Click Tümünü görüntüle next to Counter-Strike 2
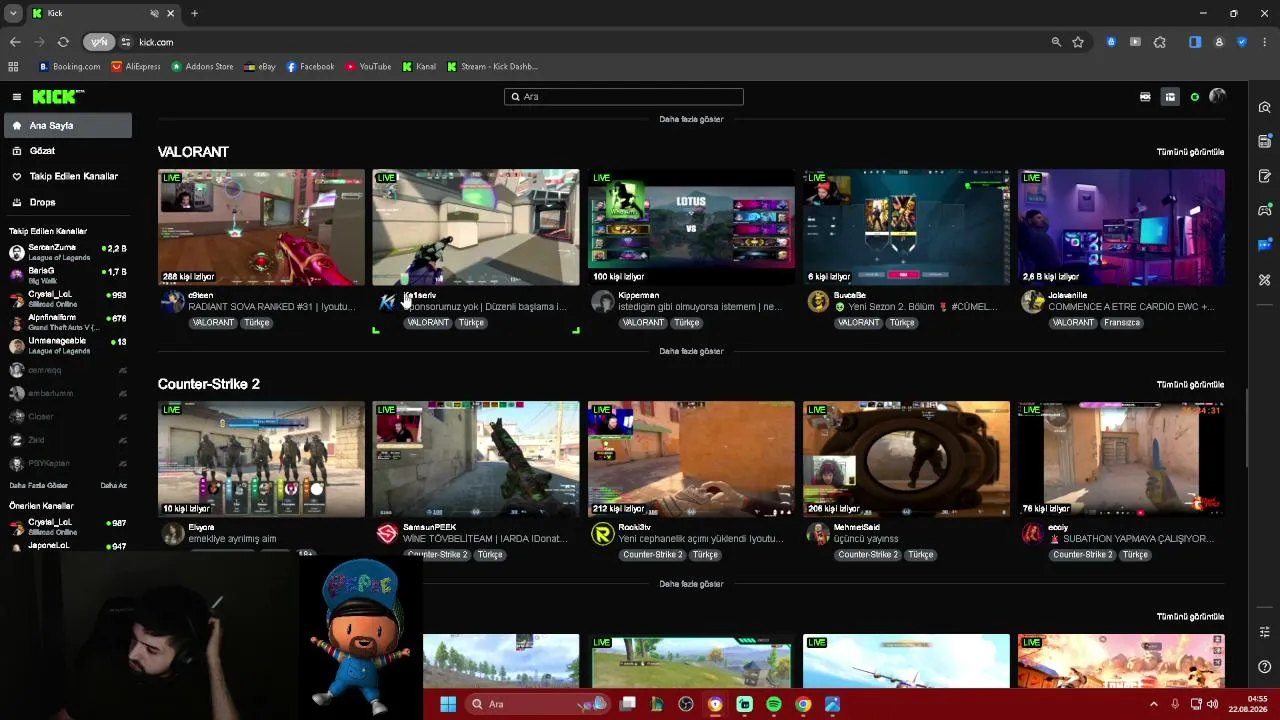 click(x=1190, y=385)
